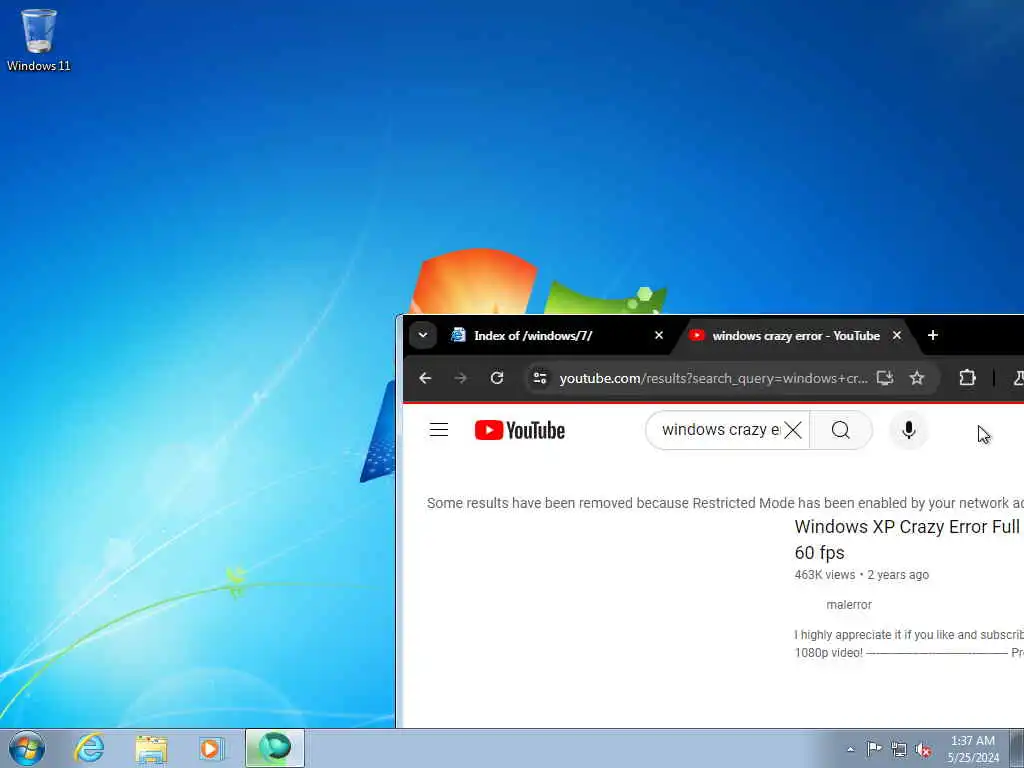Search with voice microphone button

pos(908,430)
